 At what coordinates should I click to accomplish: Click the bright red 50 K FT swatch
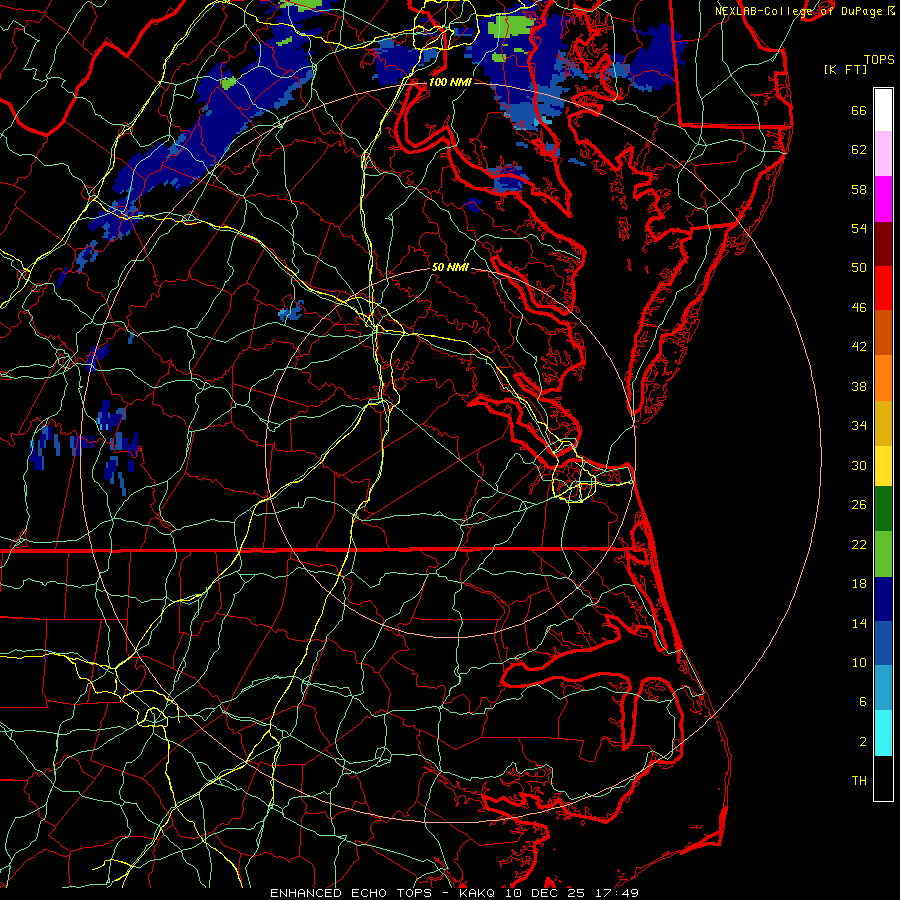(883, 288)
